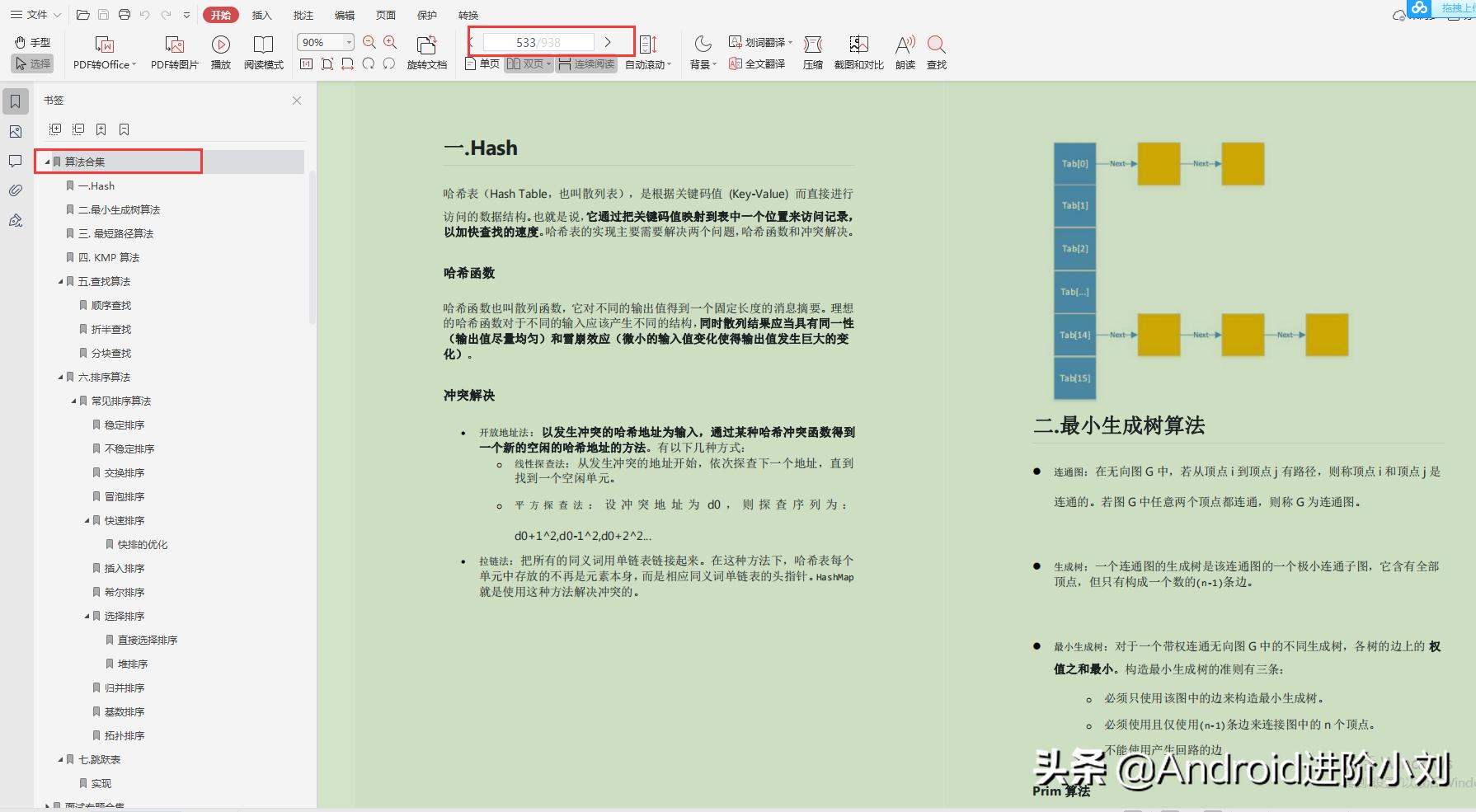Switch to the 插入 ribbon tab
Viewport: 1476px width, 812px height.
pyautogui.click(x=261, y=14)
